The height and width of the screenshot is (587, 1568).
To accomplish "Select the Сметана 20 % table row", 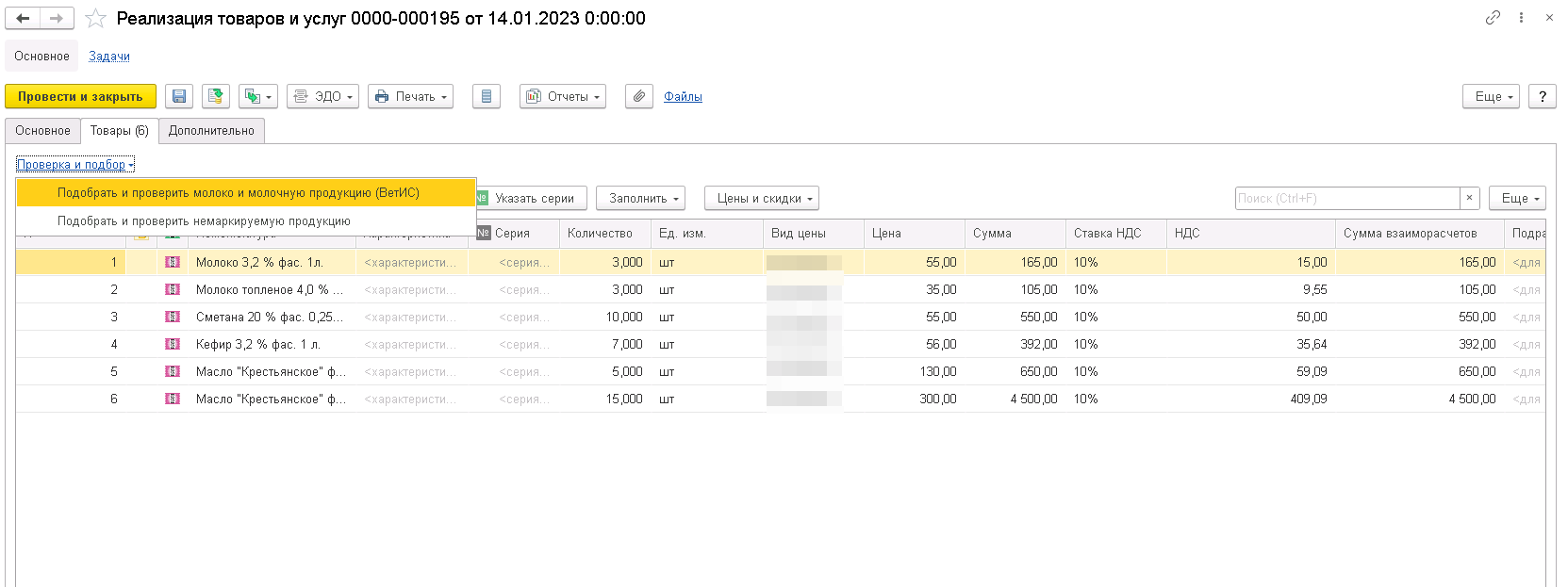I will point(269,318).
